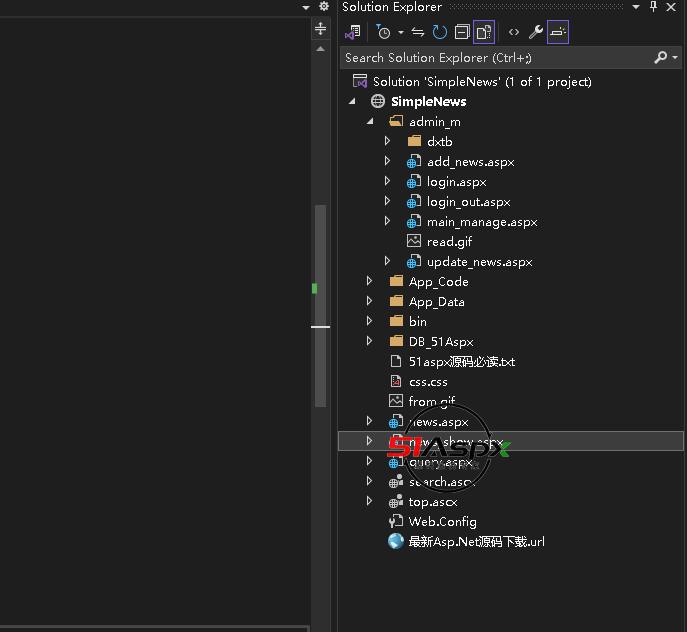Select read.gif file name

click(449, 242)
